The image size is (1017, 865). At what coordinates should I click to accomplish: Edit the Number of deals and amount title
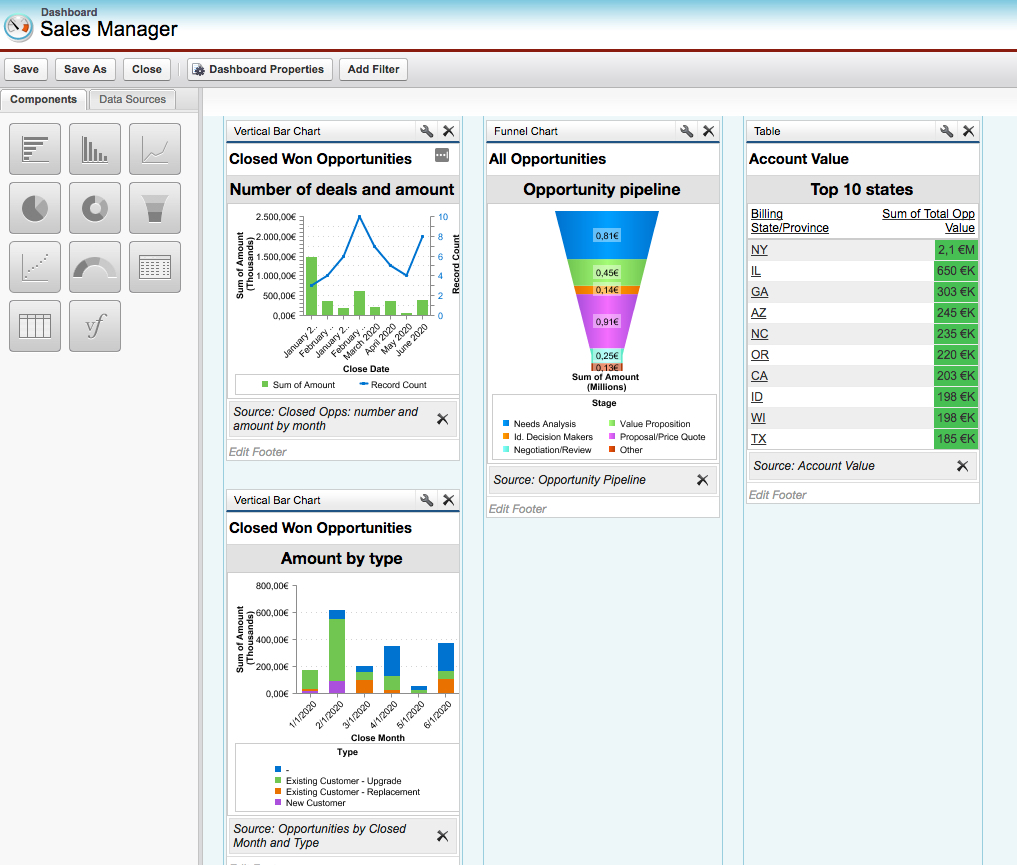342,189
